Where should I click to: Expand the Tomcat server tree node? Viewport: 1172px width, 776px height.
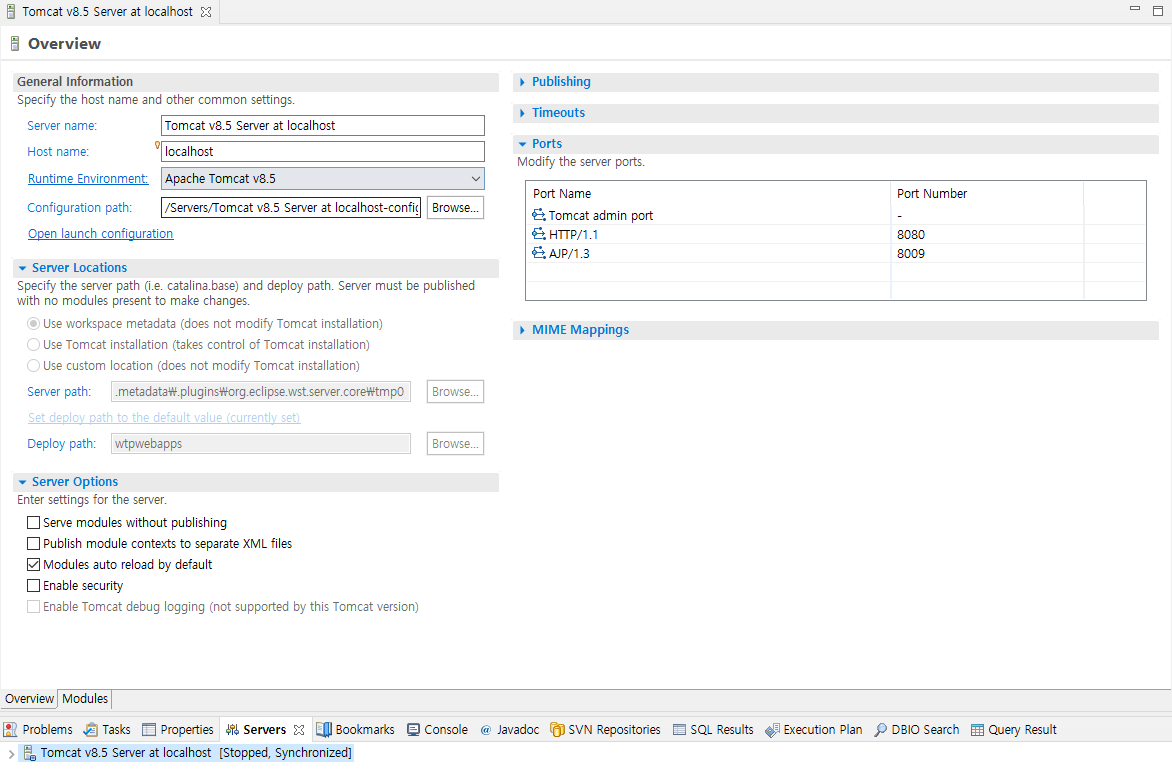[x=10, y=754]
